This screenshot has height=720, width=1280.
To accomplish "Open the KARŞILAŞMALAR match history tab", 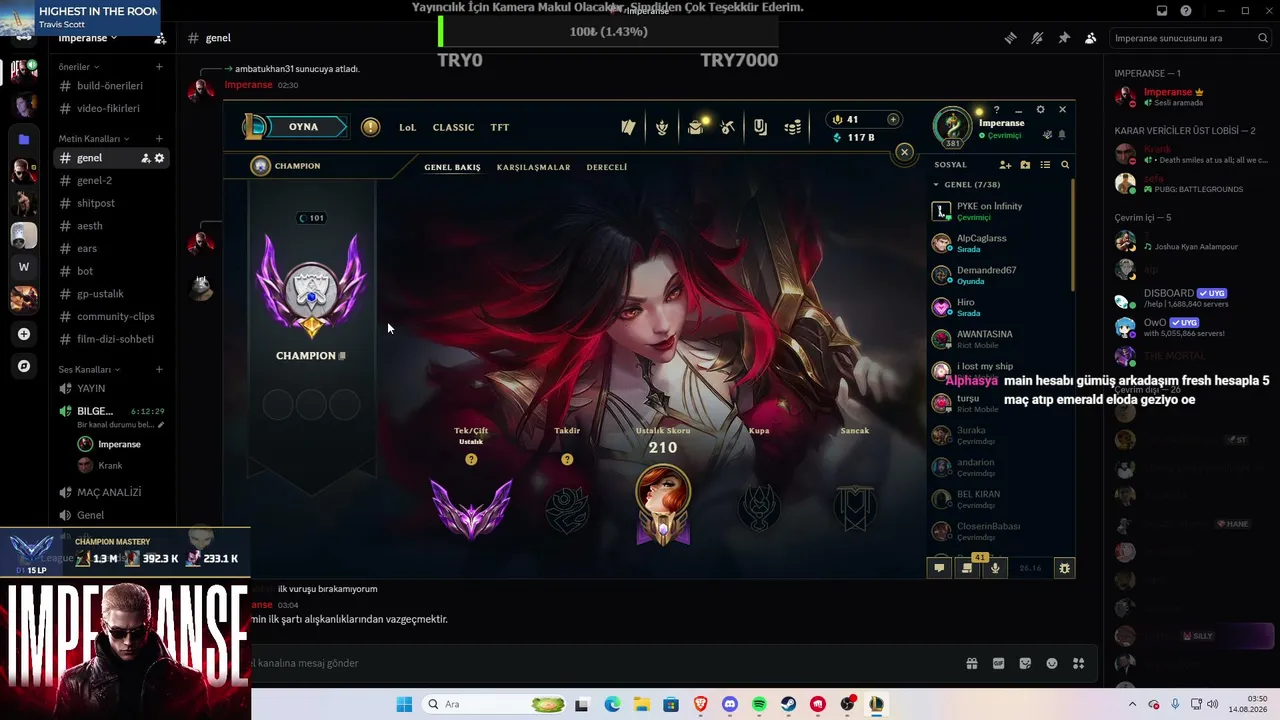I will [x=533, y=167].
